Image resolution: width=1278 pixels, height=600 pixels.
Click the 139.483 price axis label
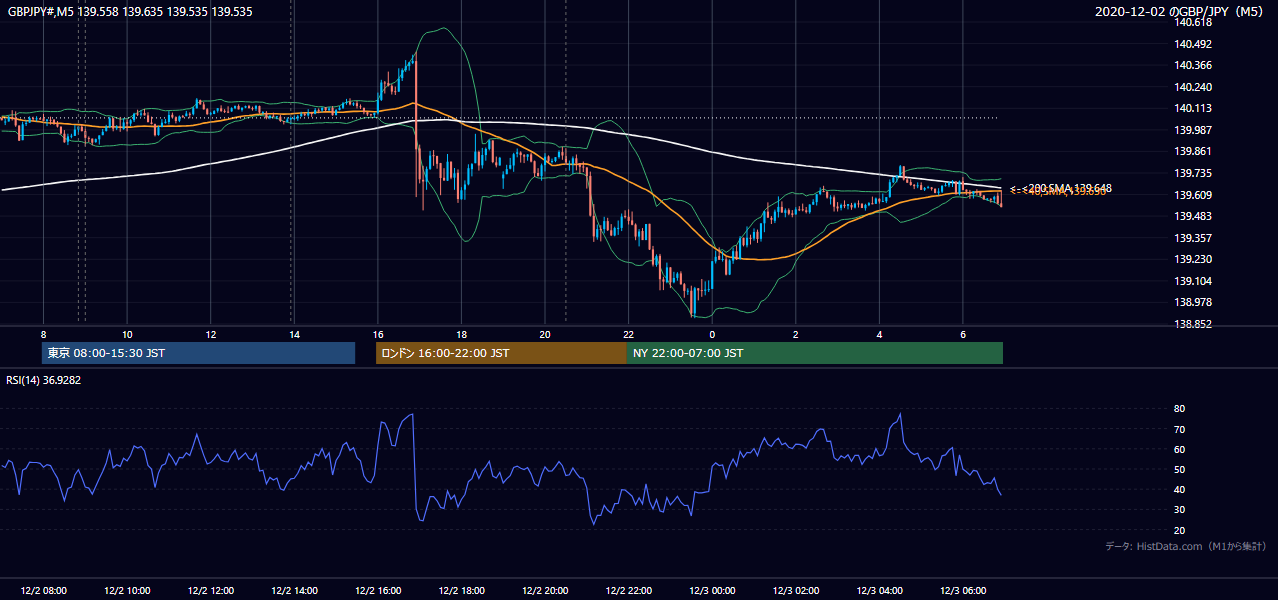coord(1193,216)
